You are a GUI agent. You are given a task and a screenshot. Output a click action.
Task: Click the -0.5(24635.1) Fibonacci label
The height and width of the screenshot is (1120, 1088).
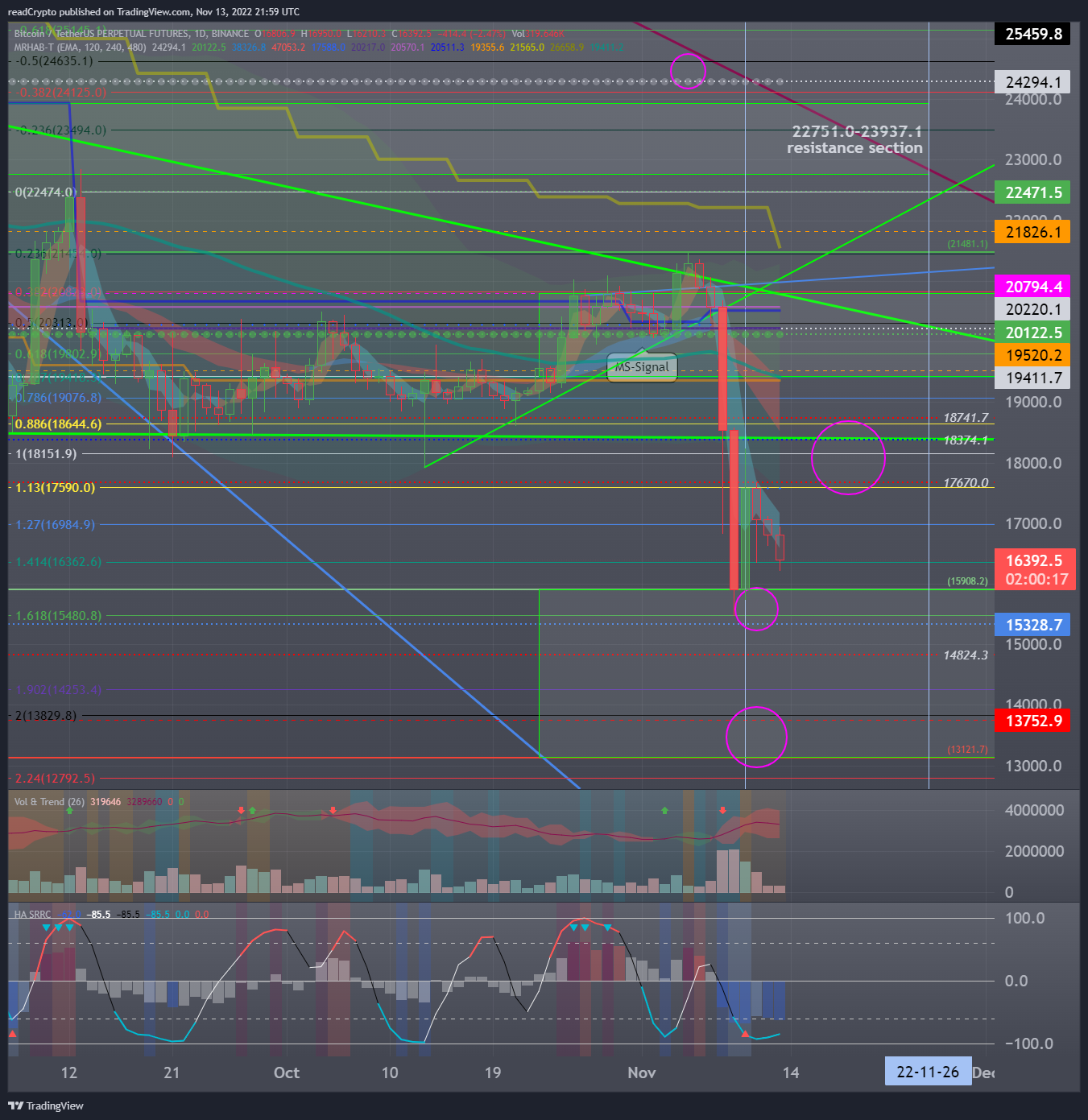(53, 60)
